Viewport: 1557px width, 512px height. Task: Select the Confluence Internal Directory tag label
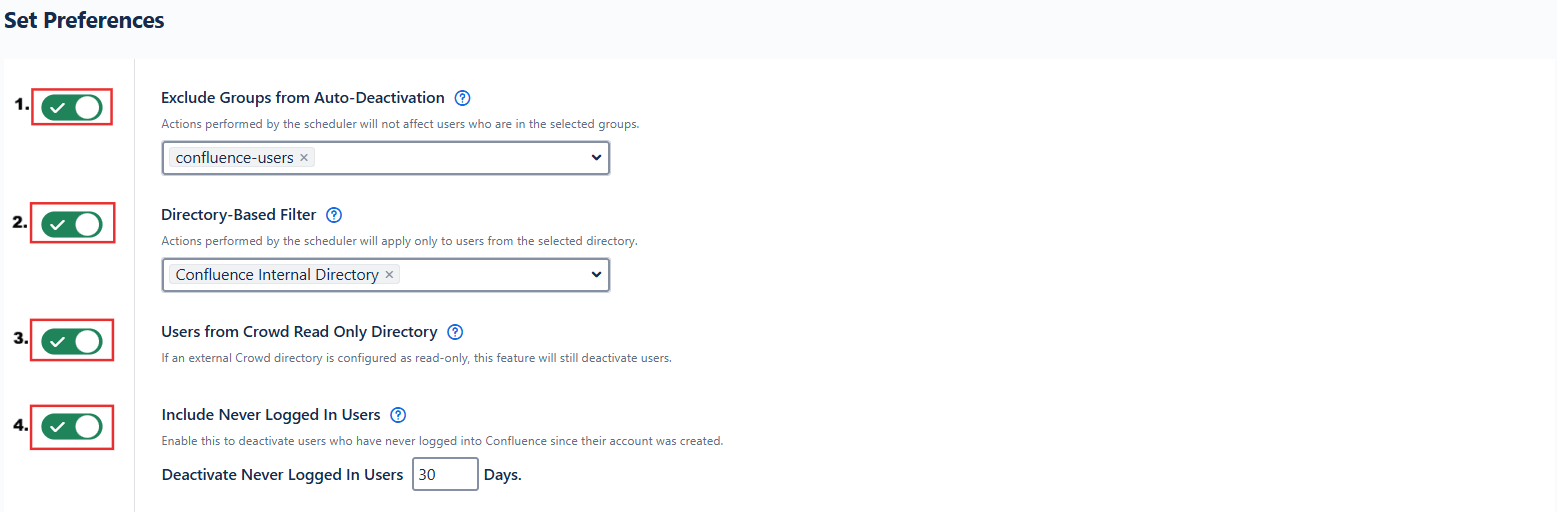276,275
